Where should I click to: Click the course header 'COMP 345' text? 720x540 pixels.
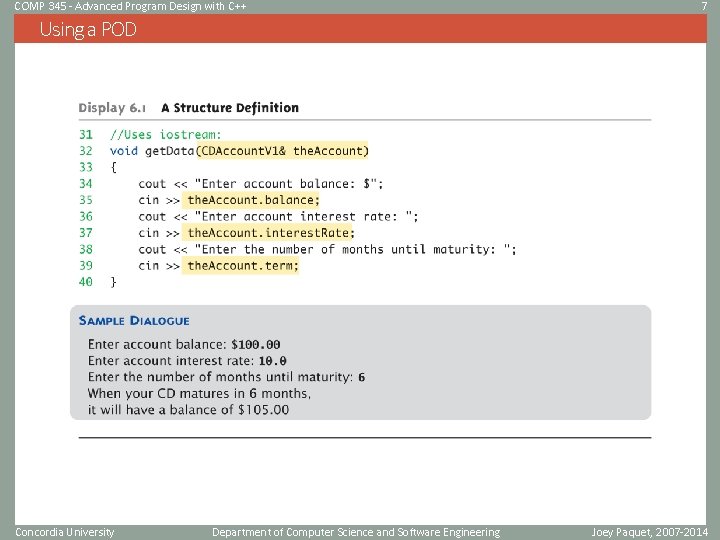click(40, 6)
